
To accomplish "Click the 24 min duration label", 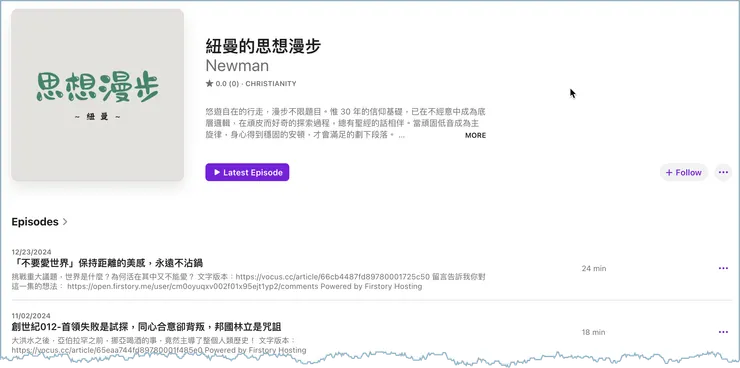I will pos(594,268).
